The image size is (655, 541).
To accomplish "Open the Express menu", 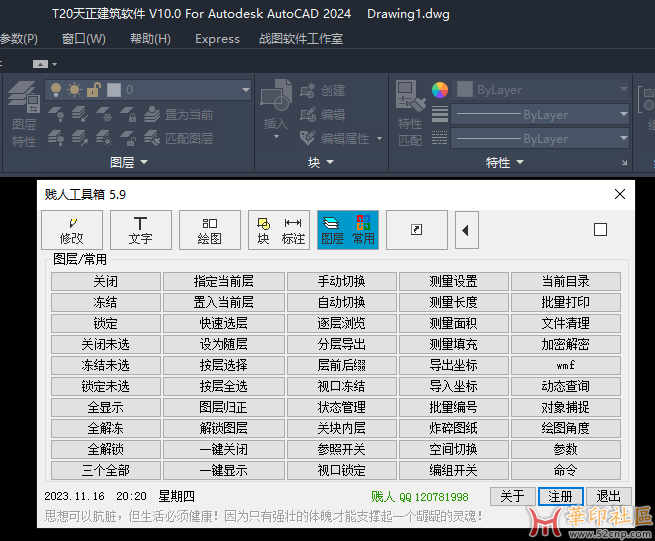I will pyautogui.click(x=217, y=39).
